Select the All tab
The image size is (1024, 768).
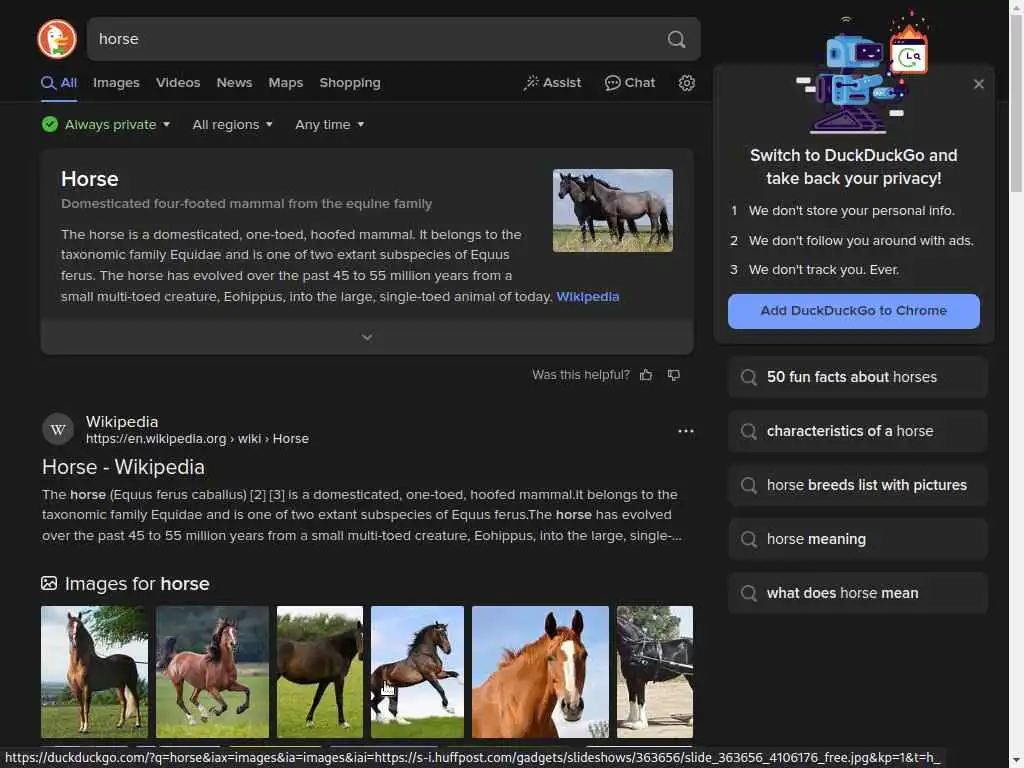59,83
